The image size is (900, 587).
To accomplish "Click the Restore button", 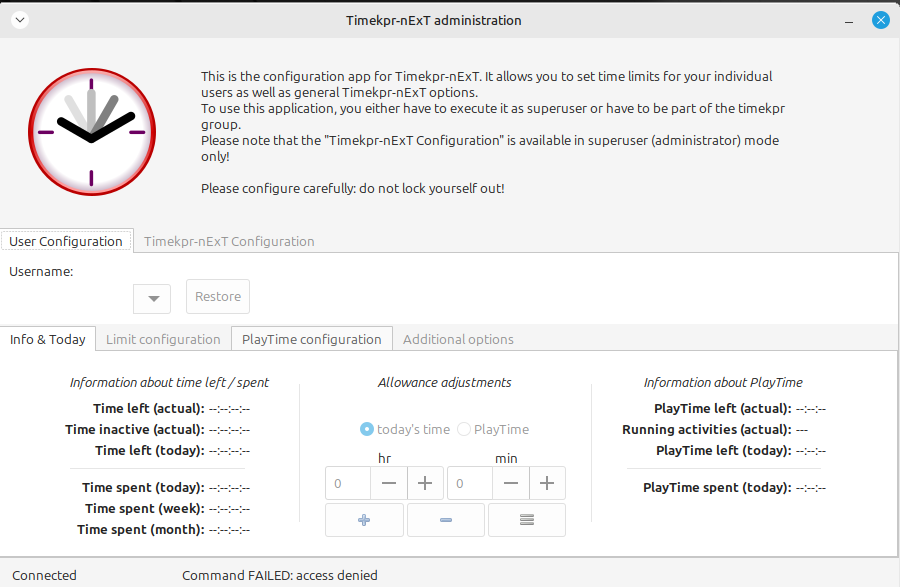I will pyautogui.click(x=218, y=297).
